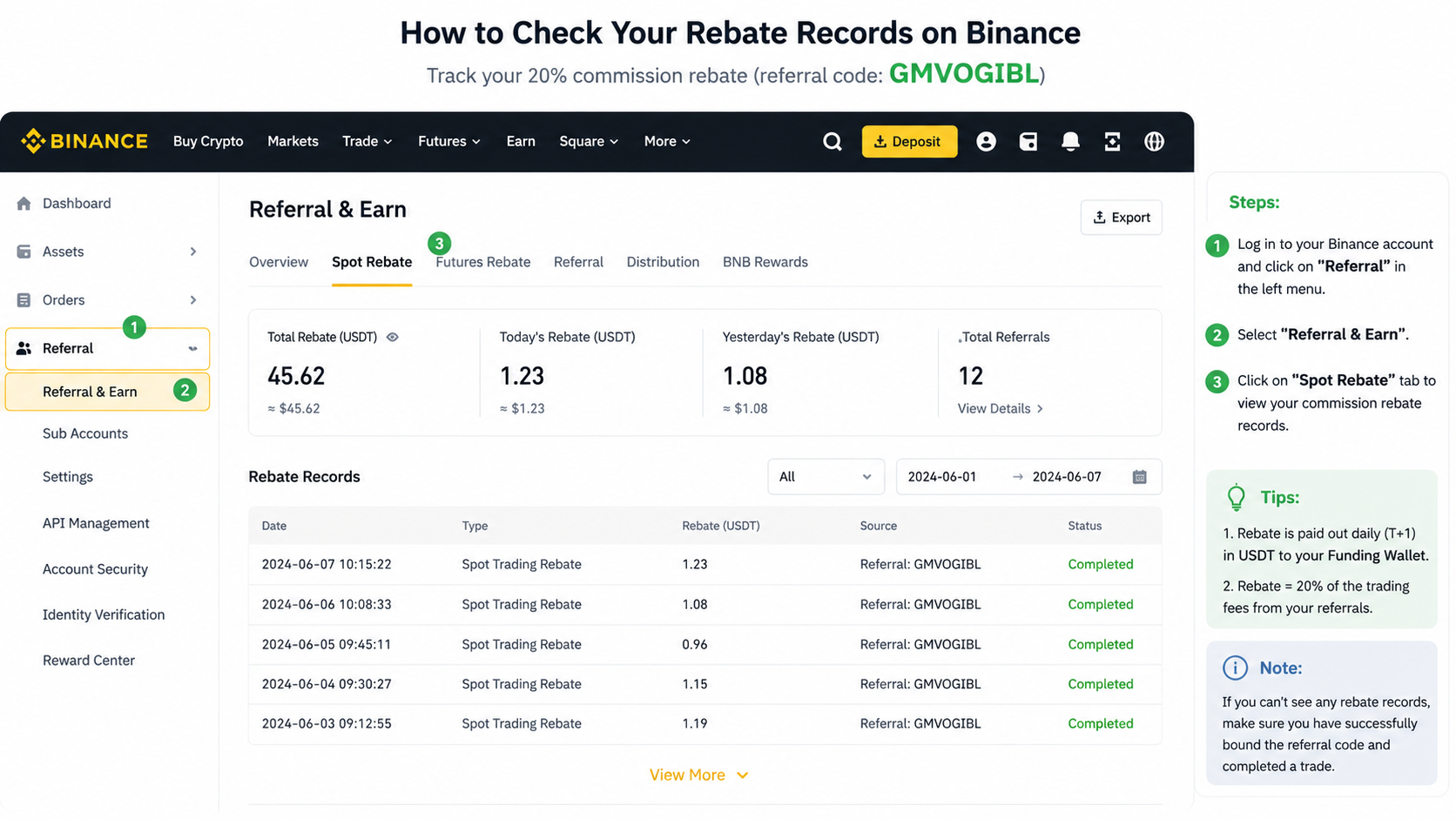Image resolution: width=1456 pixels, height=819 pixels.
Task: Click the Binance logo
Action: 84,141
